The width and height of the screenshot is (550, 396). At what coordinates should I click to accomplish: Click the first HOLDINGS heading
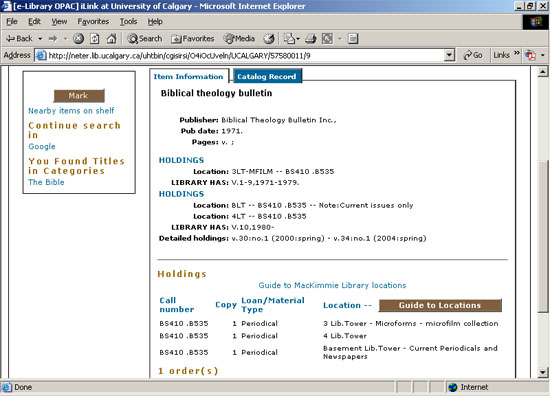point(181,160)
